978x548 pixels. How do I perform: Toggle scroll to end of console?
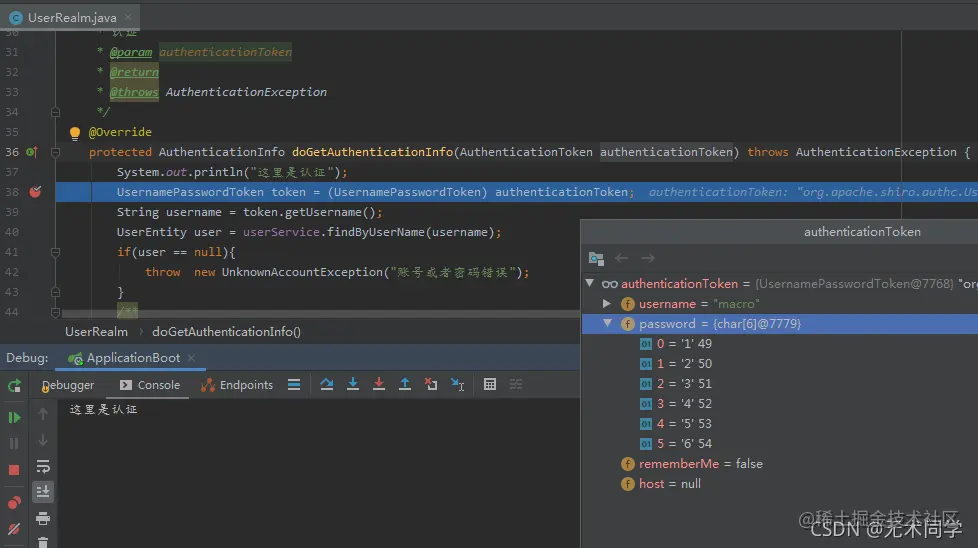(42, 492)
